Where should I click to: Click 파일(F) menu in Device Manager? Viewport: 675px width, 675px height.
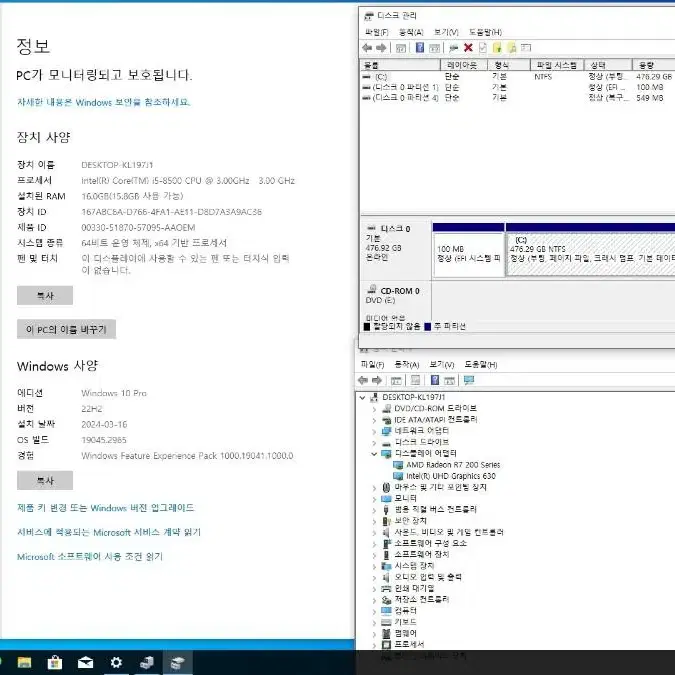pos(372,365)
